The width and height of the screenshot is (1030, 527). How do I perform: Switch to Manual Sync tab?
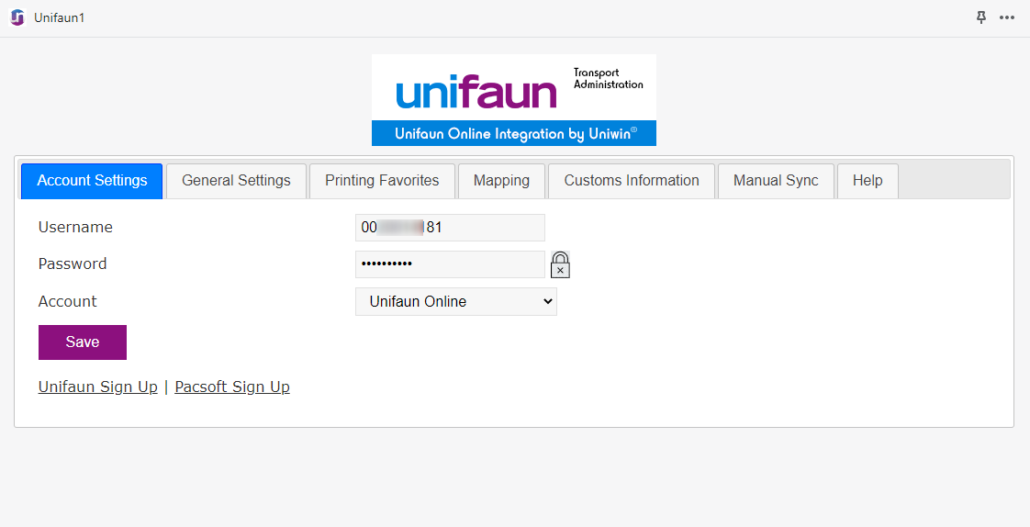coord(776,181)
